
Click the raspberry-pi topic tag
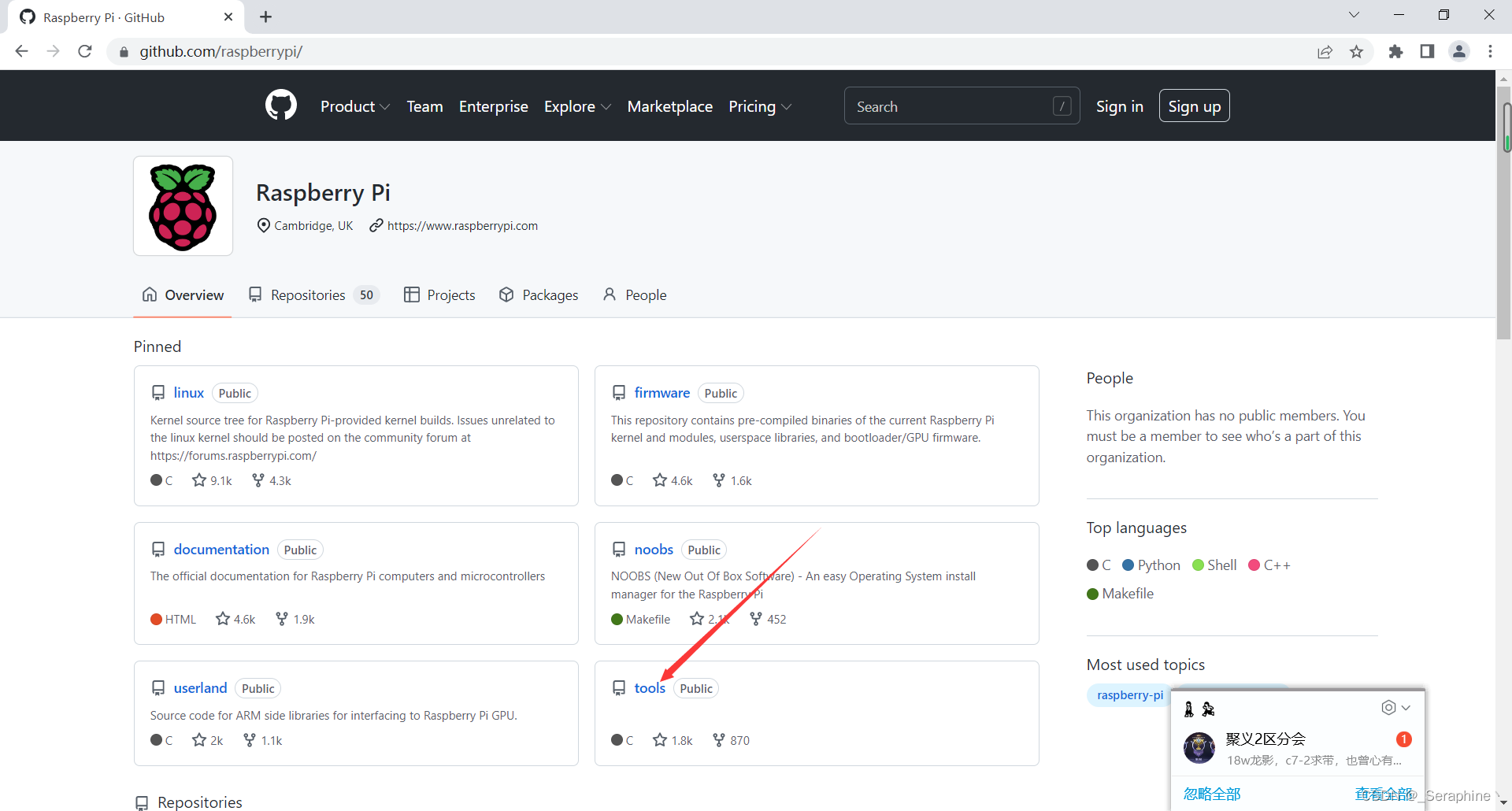(x=1129, y=694)
